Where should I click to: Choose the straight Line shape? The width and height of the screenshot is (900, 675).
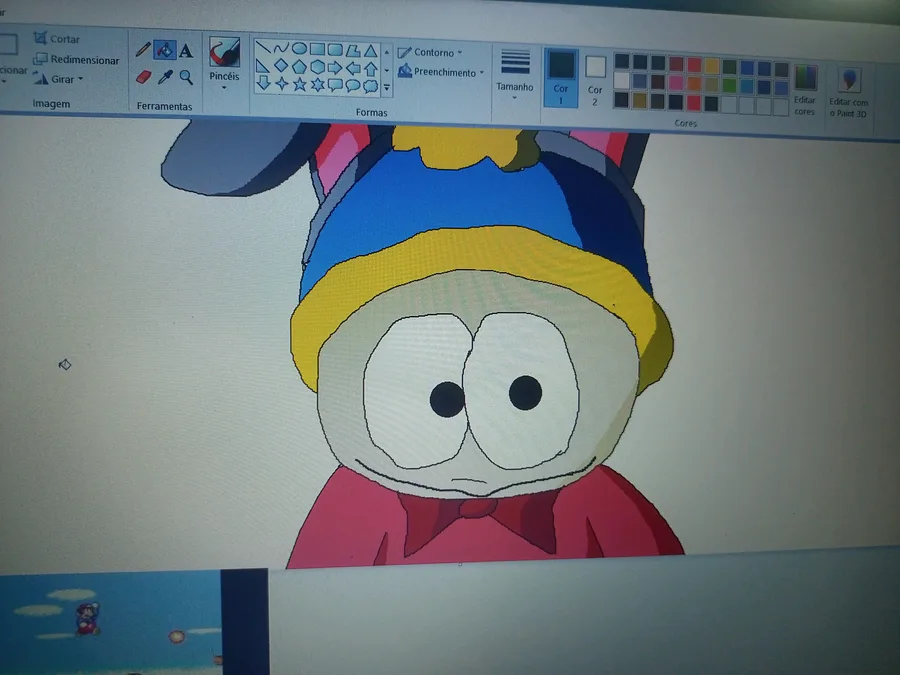(263, 47)
